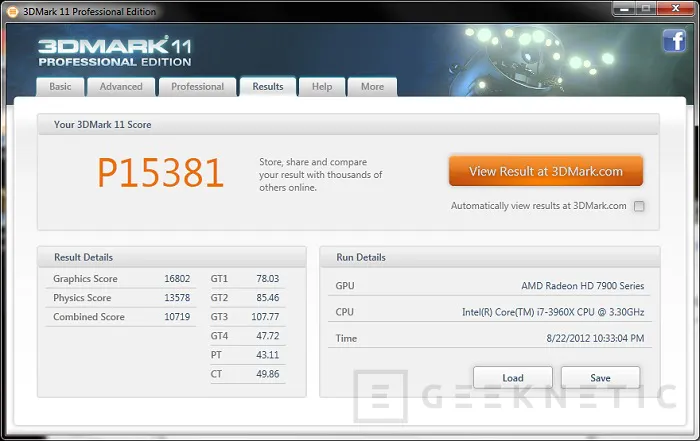Screen dimensions: 700x441
Task: Click the Graphics Score value 16802
Action: click(x=177, y=279)
